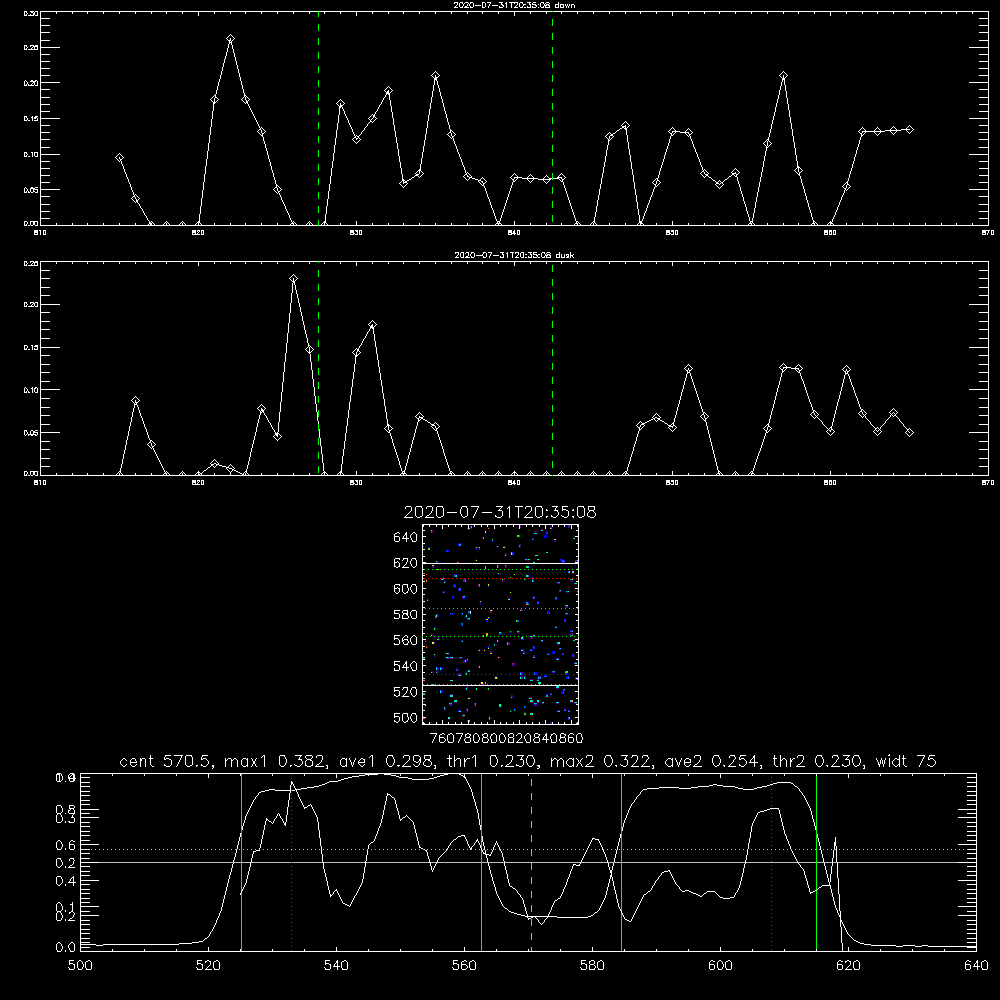
Task: Click the 560 label on bottom plot x-axis
Action: click(x=464, y=966)
